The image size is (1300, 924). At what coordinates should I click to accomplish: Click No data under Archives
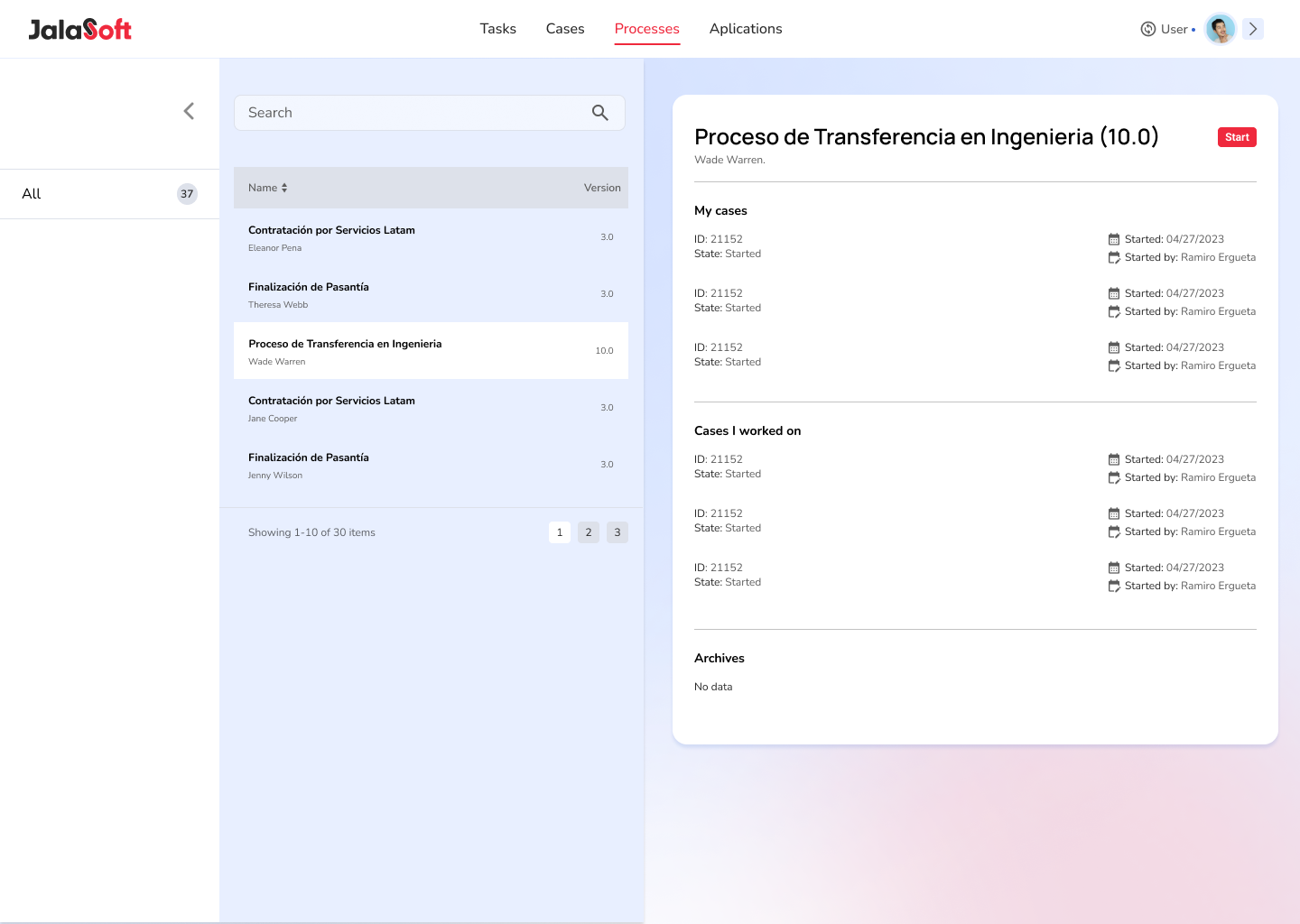(x=713, y=687)
